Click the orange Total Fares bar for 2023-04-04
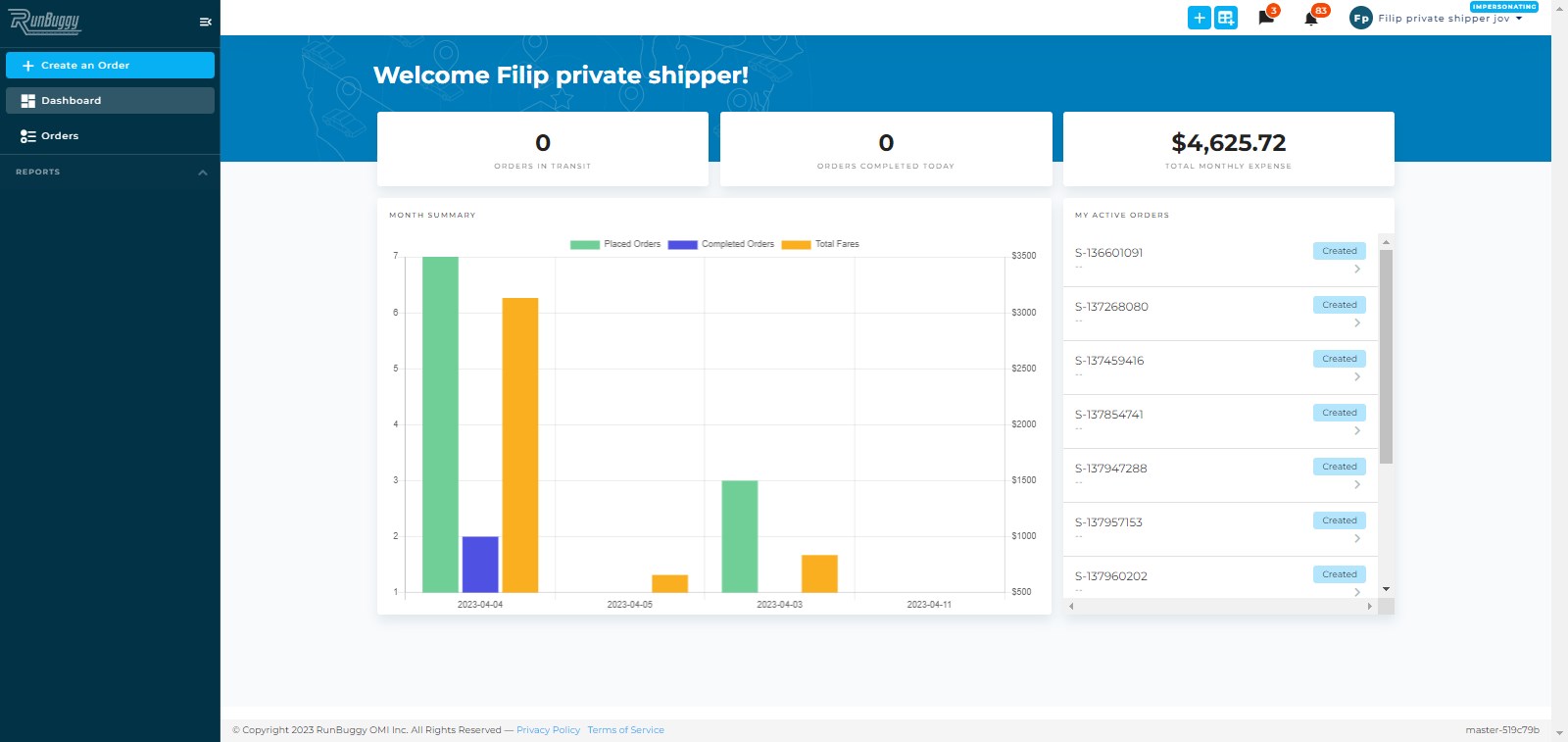 [520, 445]
